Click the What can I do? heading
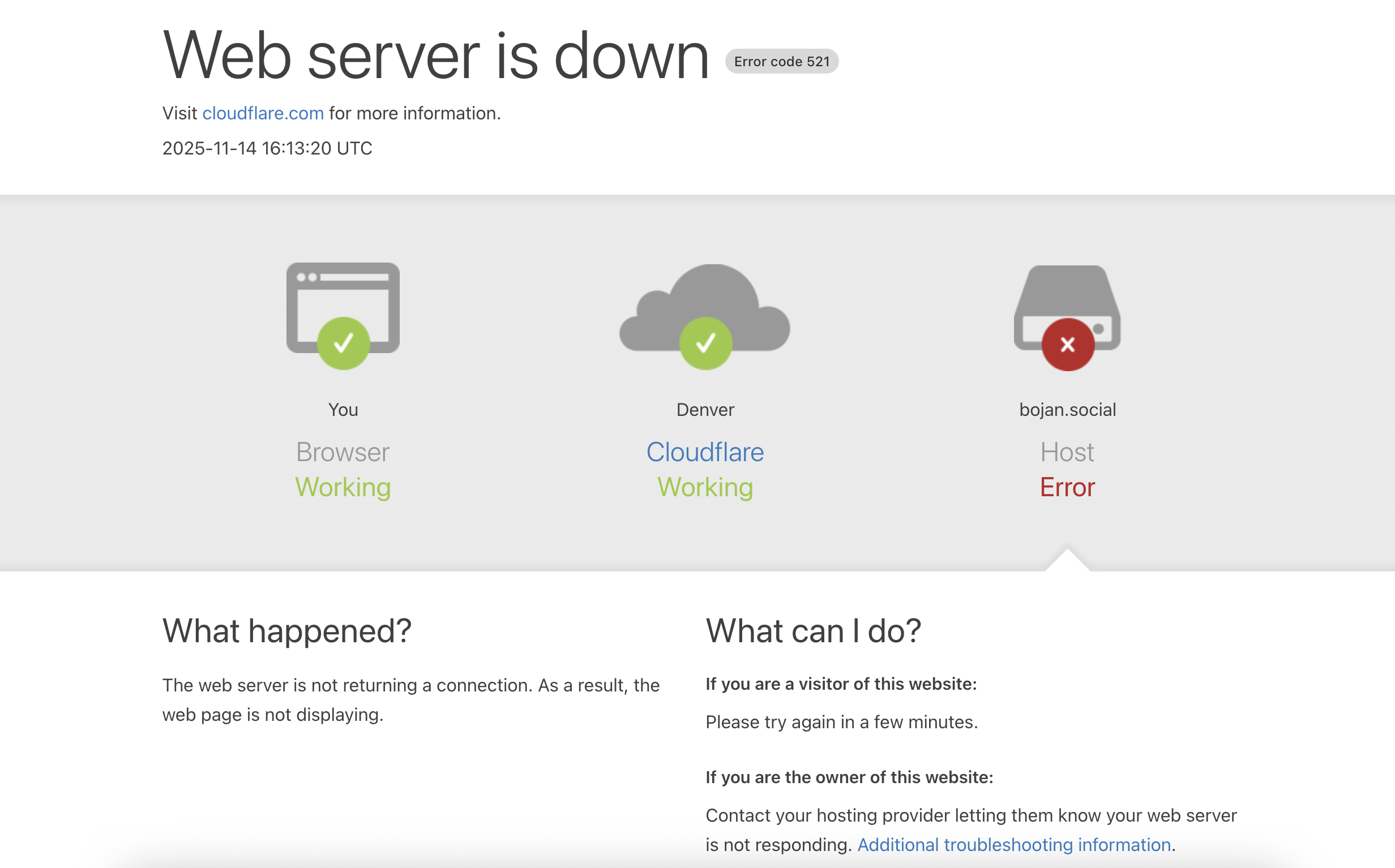 [813, 631]
